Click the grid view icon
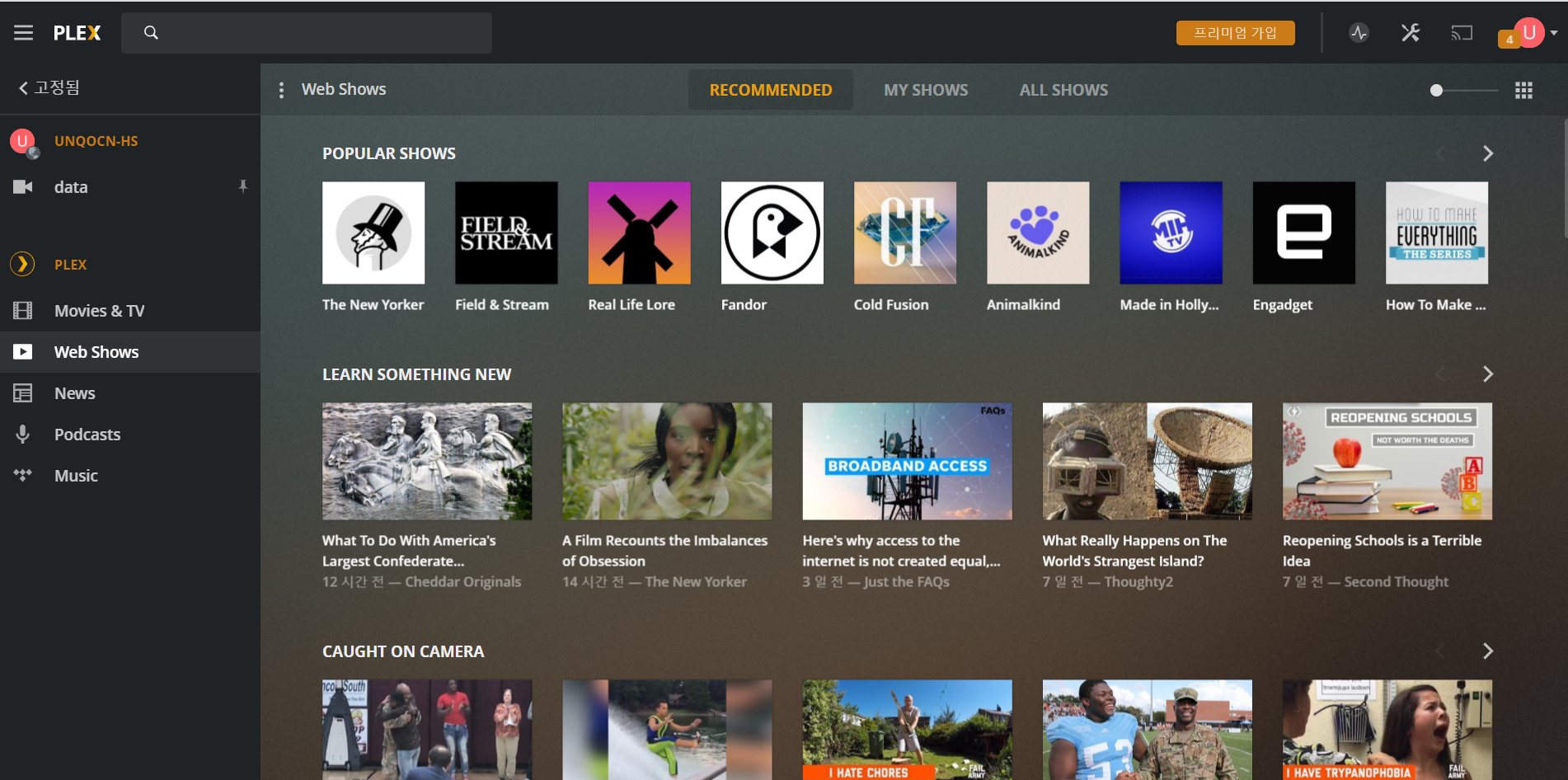1568x780 pixels. point(1523,90)
